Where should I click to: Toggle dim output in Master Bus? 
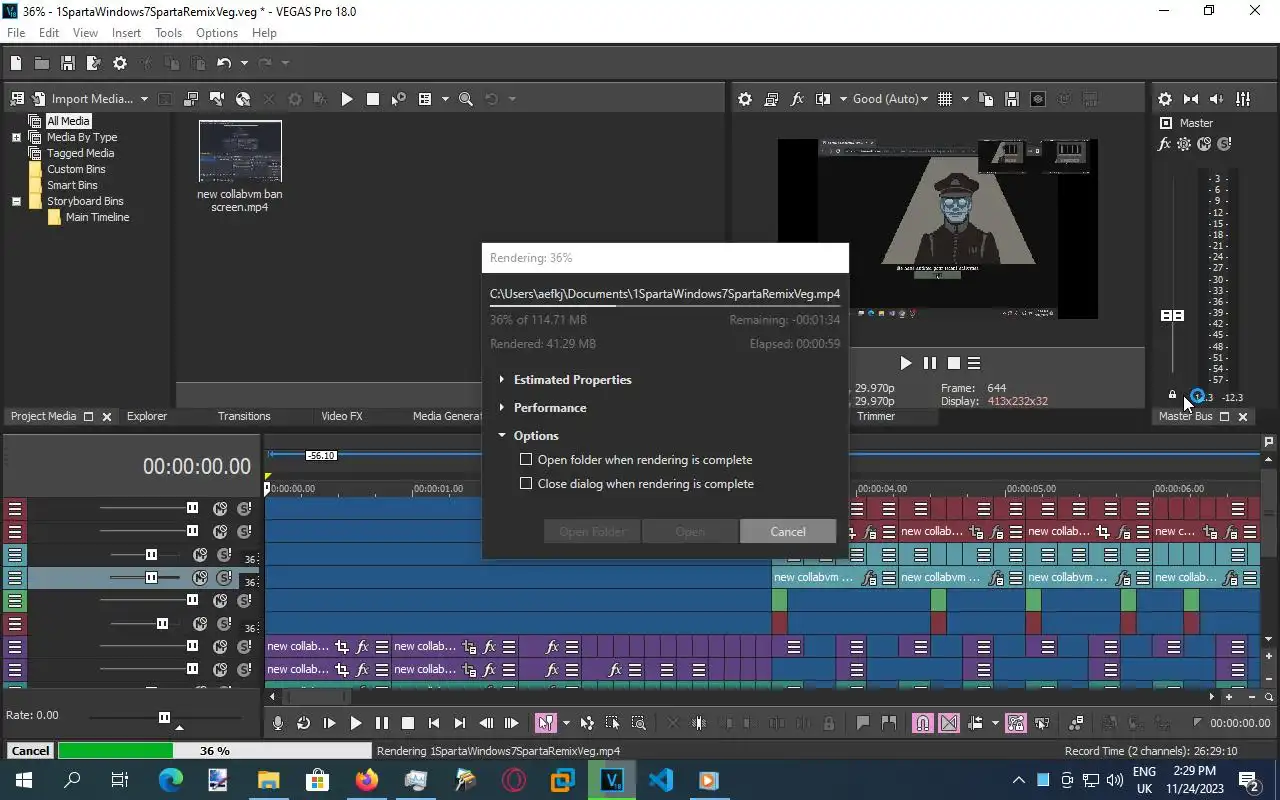click(1217, 99)
